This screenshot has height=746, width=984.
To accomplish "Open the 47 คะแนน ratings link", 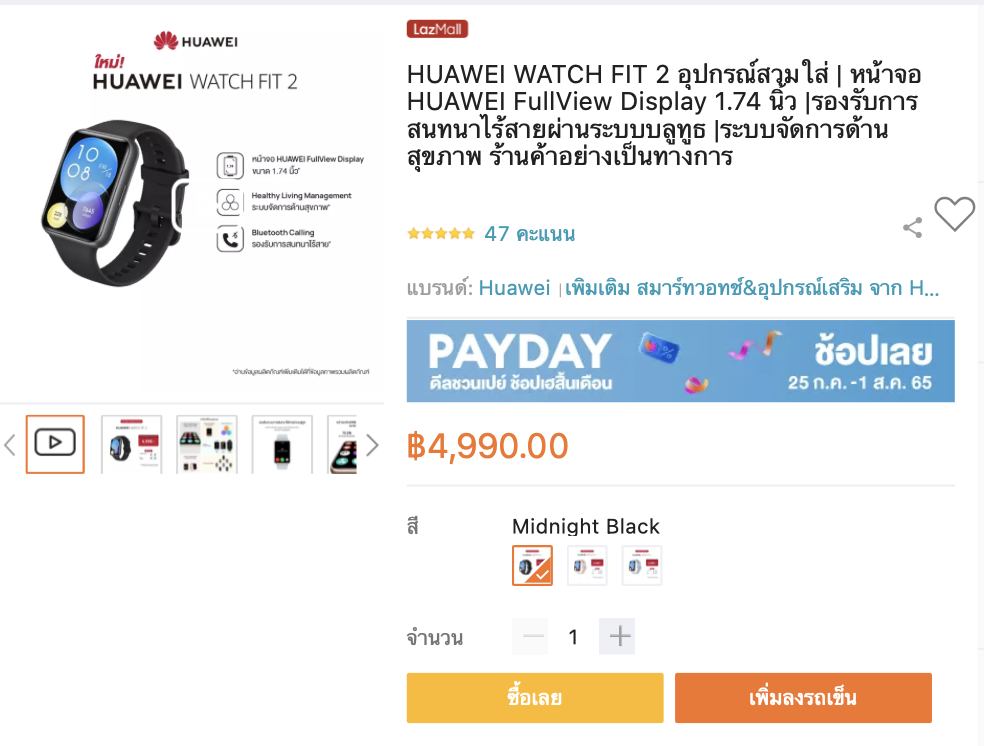I will (x=530, y=234).
